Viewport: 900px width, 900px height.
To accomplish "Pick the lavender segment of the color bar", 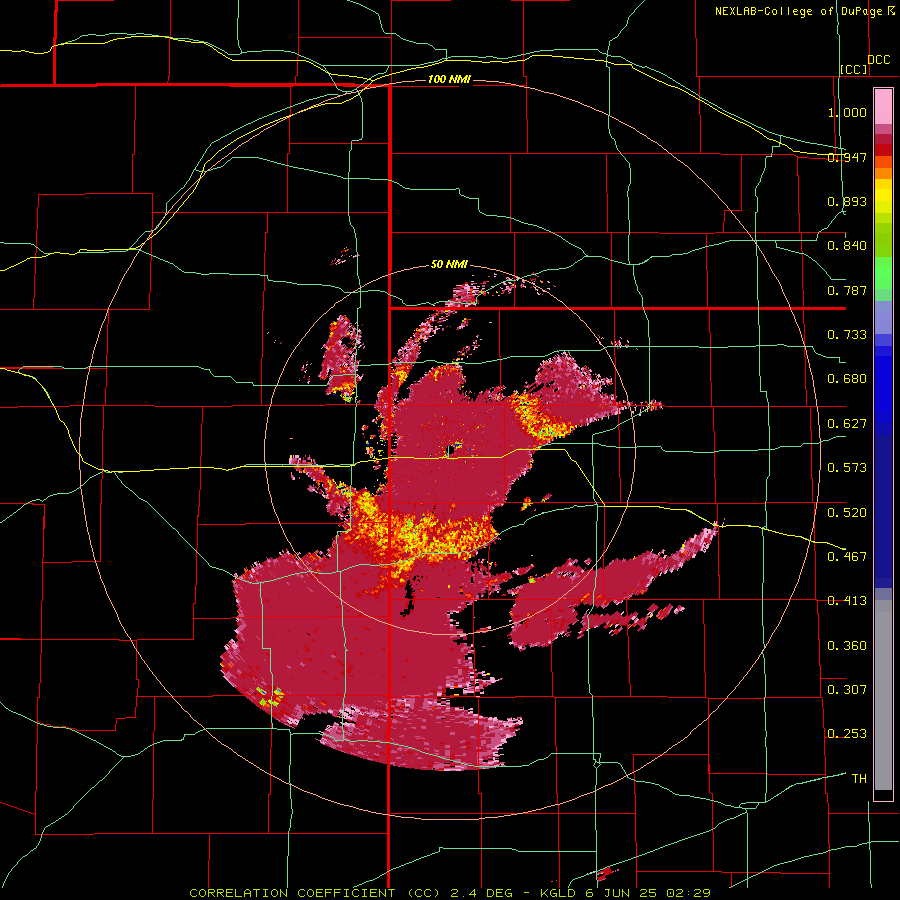I will [883, 317].
